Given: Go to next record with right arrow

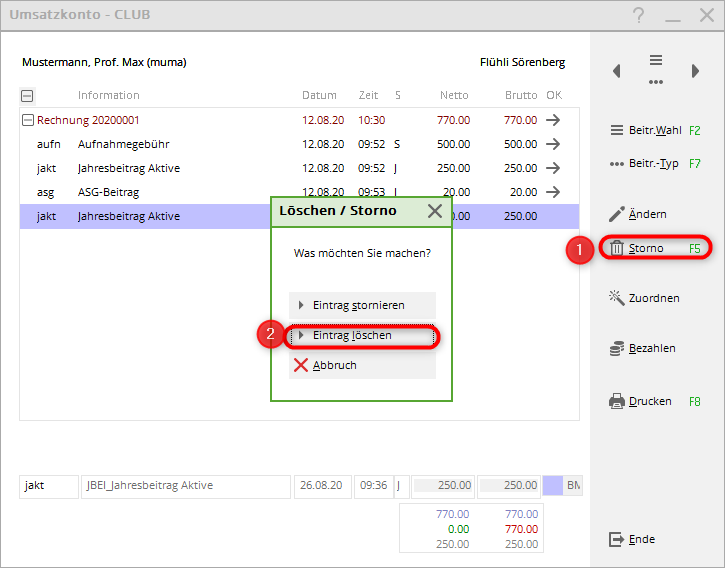Looking at the screenshot, I should coord(695,71).
